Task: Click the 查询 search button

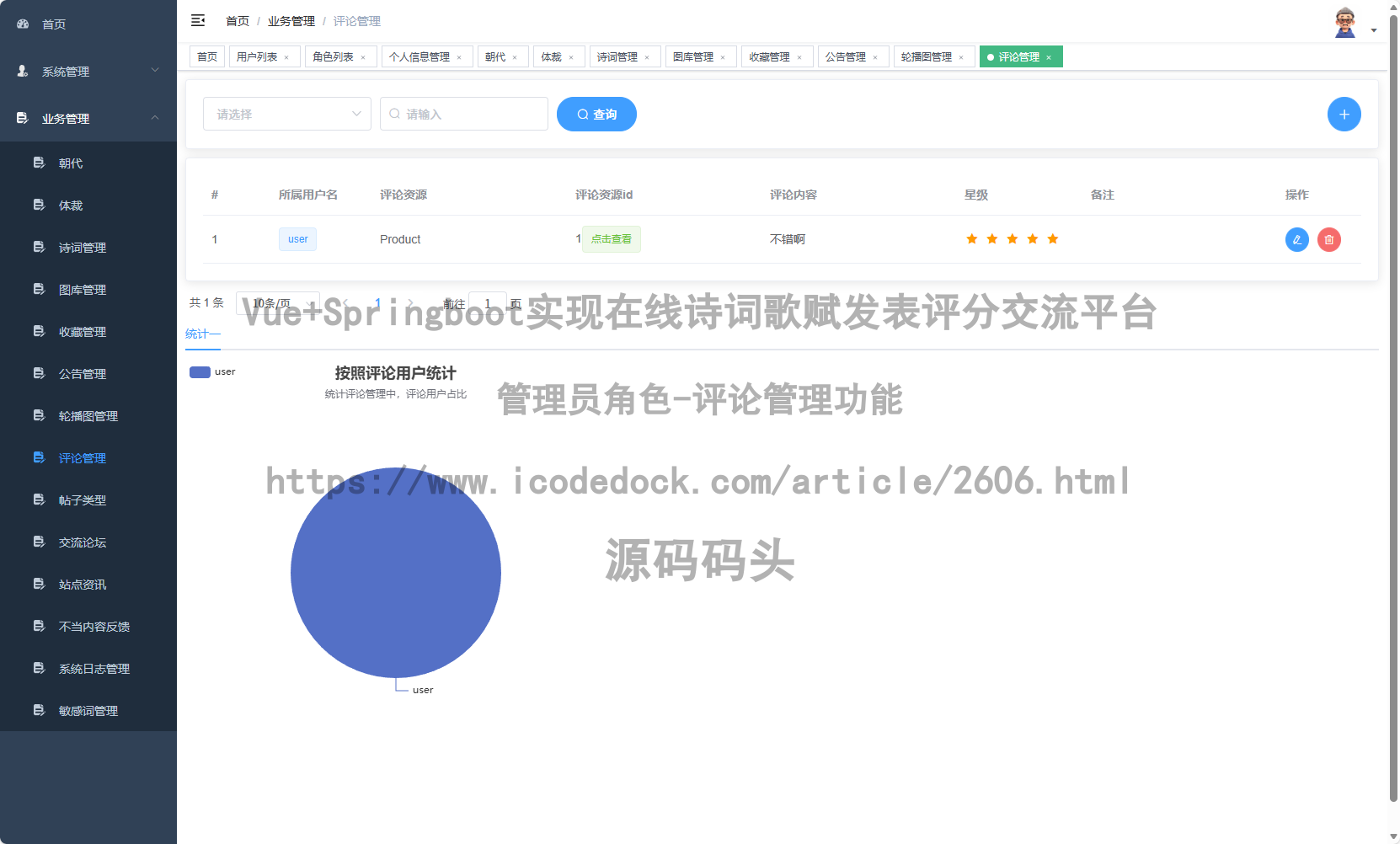Action: click(596, 114)
